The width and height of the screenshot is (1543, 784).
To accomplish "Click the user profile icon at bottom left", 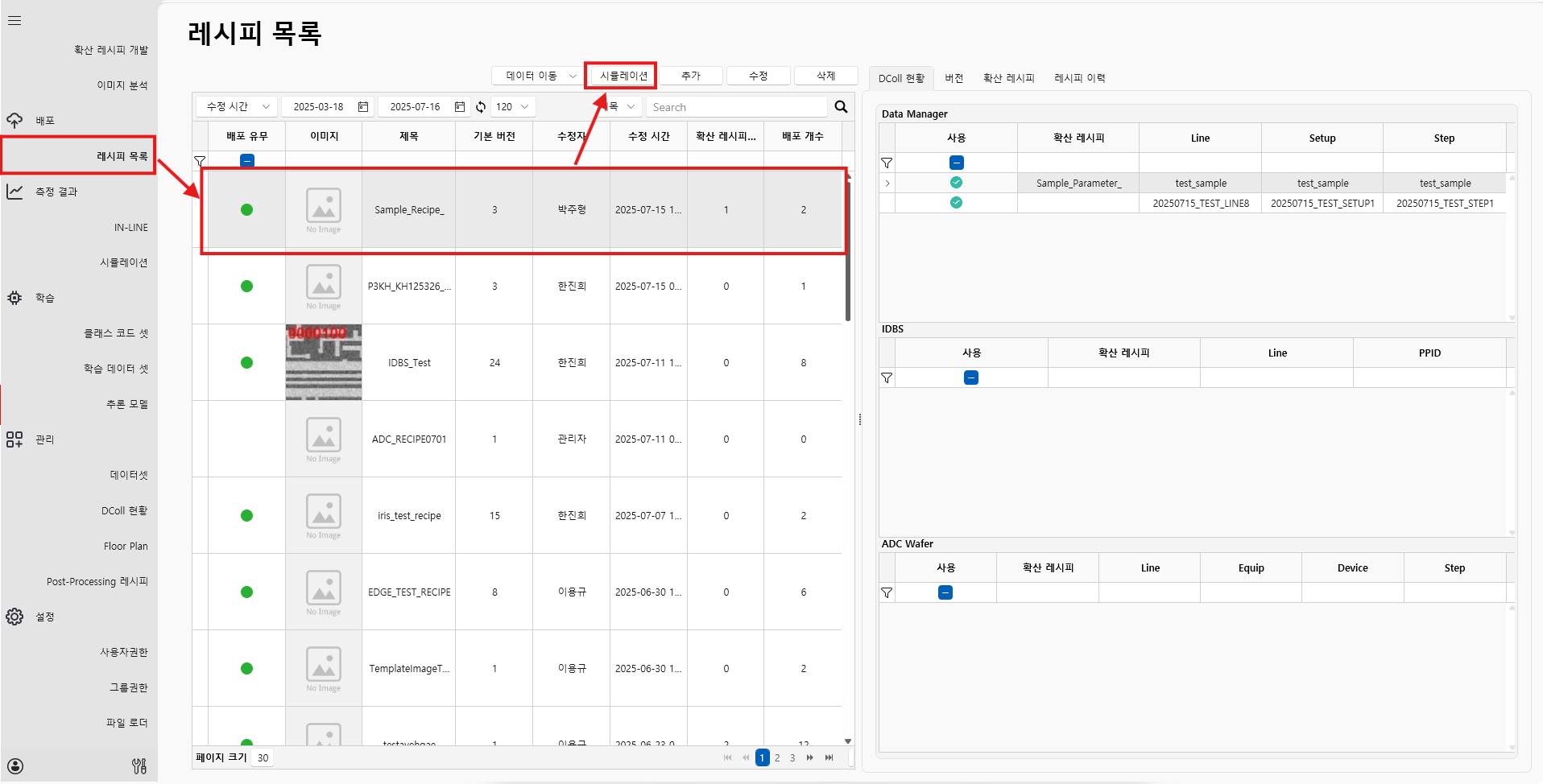I will point(15,765).
